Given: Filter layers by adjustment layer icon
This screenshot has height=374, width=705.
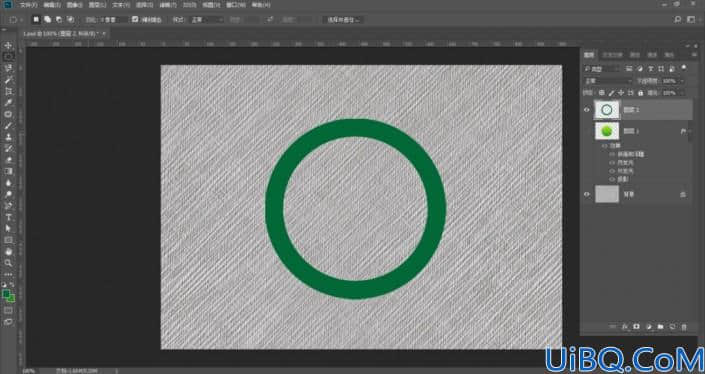Looking at the screenshot, I should pyautogui.click(x=640, y=69).
